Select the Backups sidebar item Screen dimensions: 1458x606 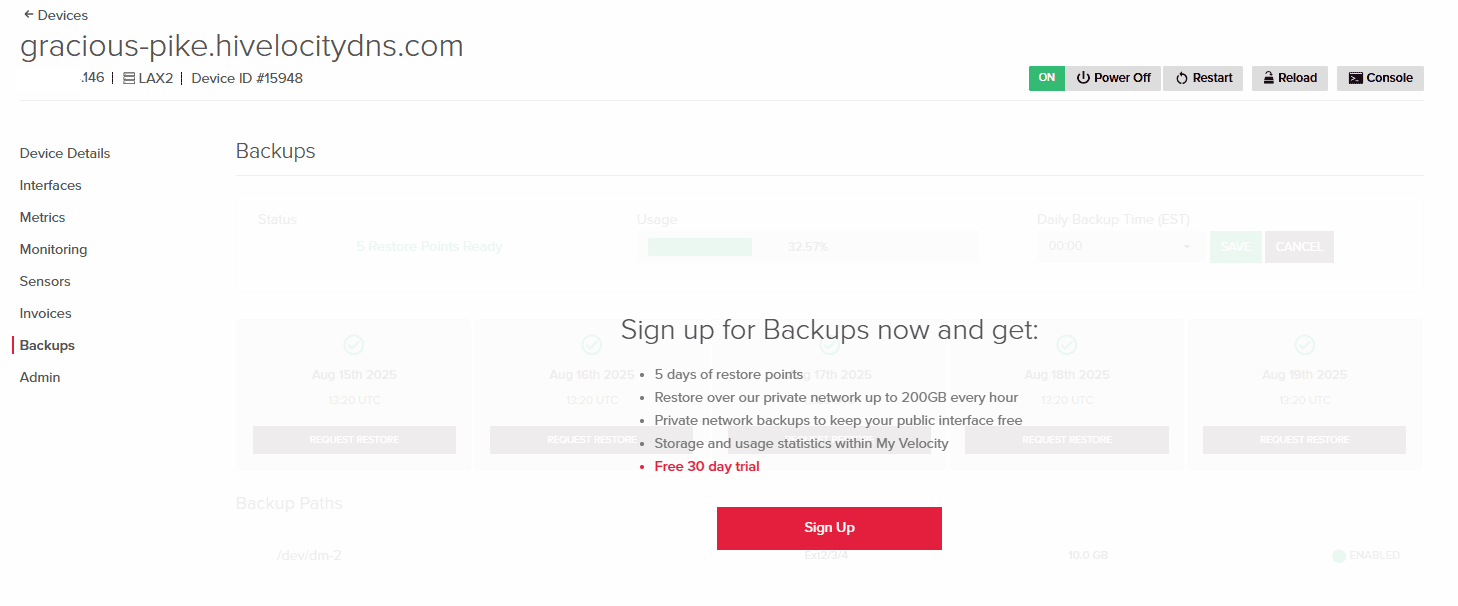coord(47,345)
